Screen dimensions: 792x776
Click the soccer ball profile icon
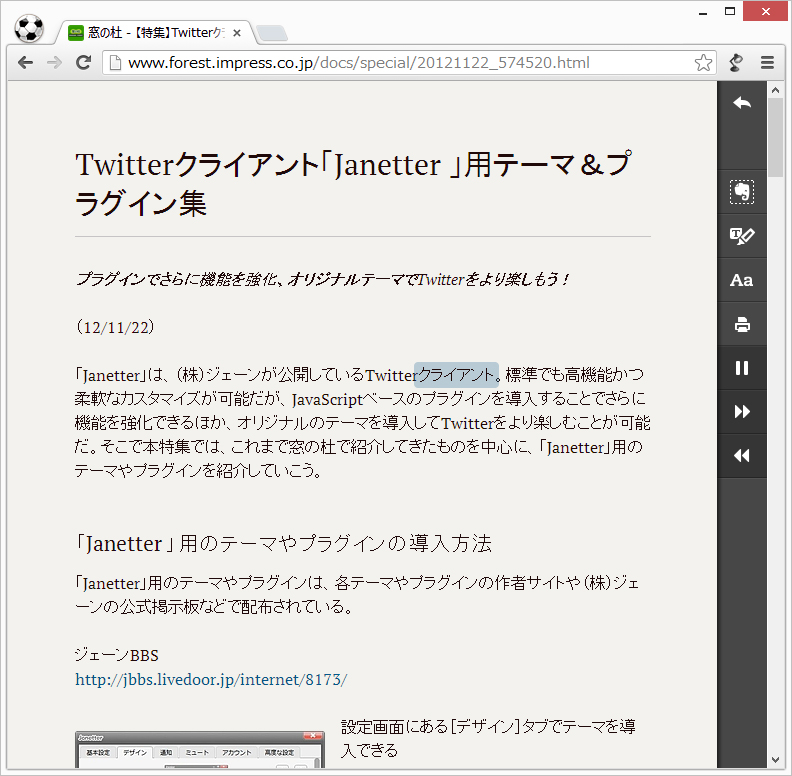click(x=29, y=28)
